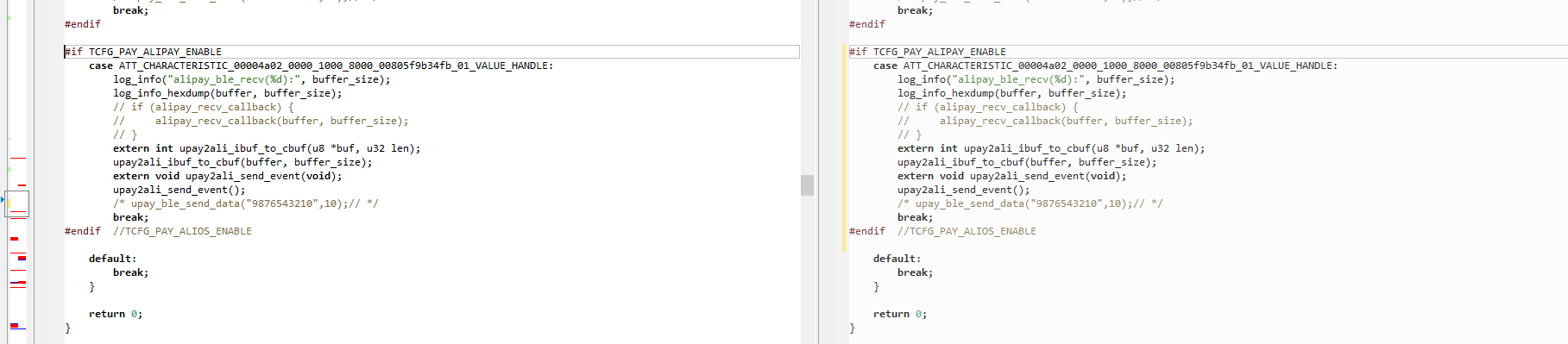Click the 'upay2ali_ibuf_to_cbuf(buffer, buffer_size);' call in left pane

click(x=242, y=162)
